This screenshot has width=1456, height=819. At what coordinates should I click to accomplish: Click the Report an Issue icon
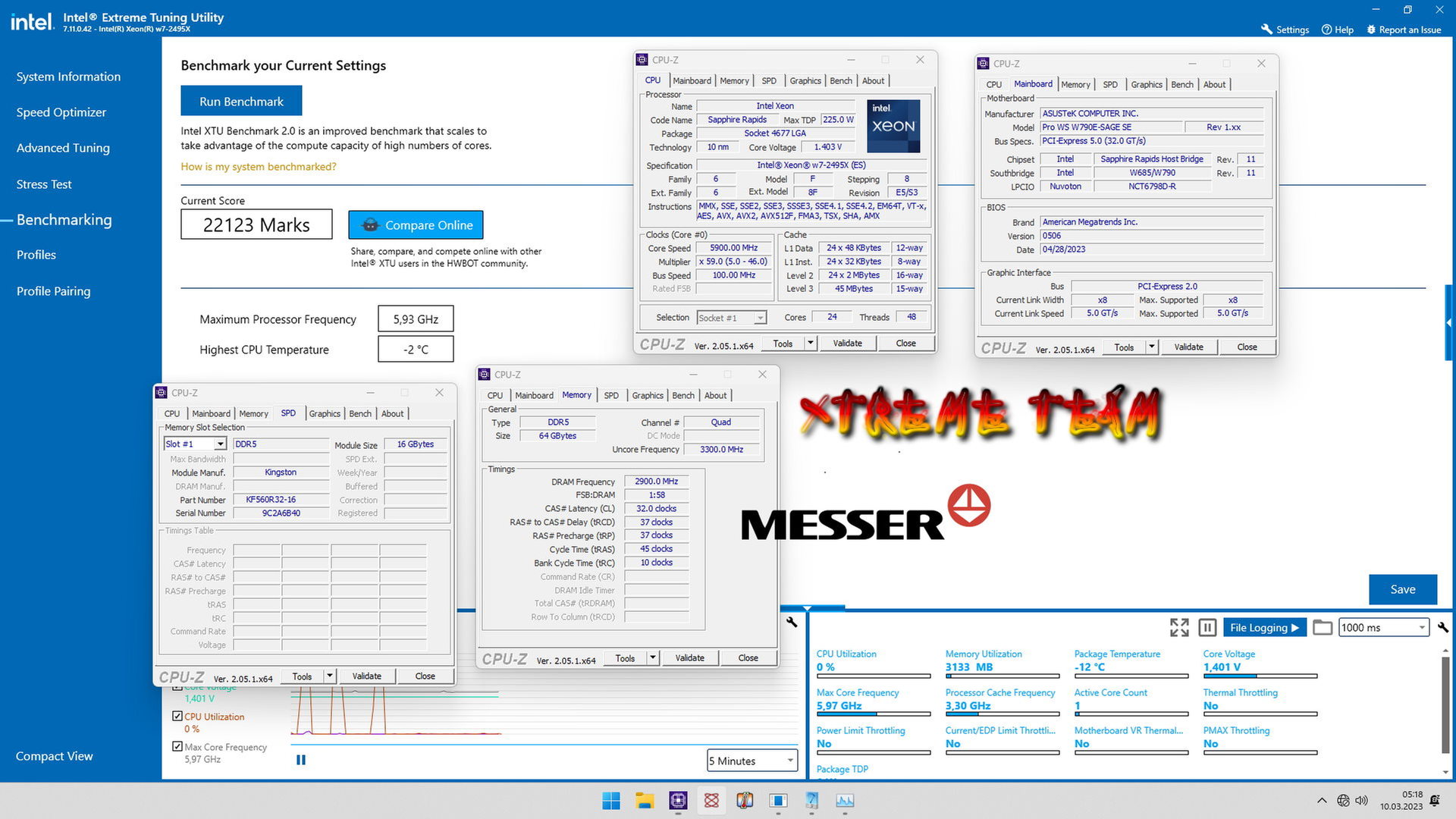pos(1371,30)
